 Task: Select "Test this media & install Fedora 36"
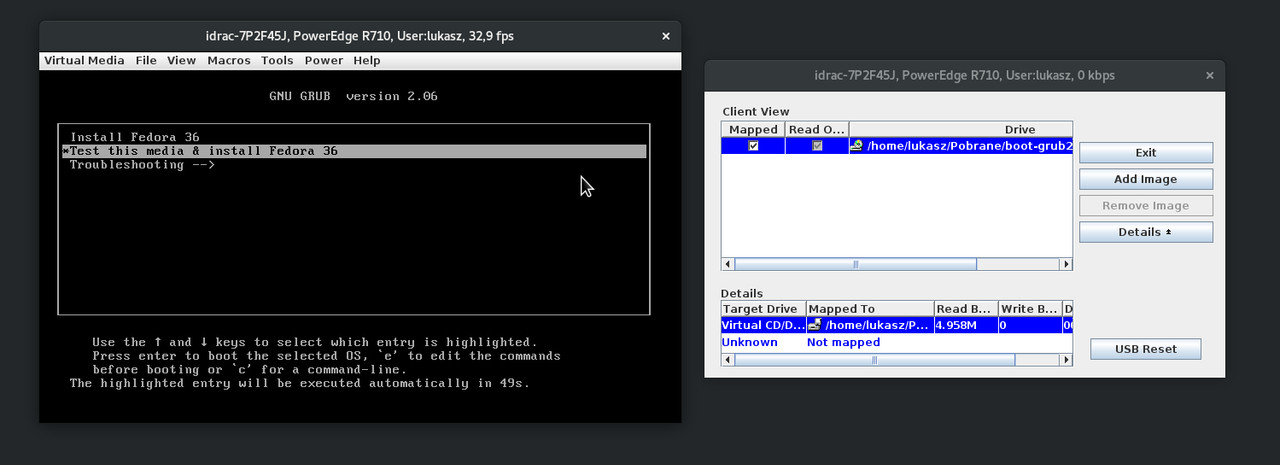point(354,151)
